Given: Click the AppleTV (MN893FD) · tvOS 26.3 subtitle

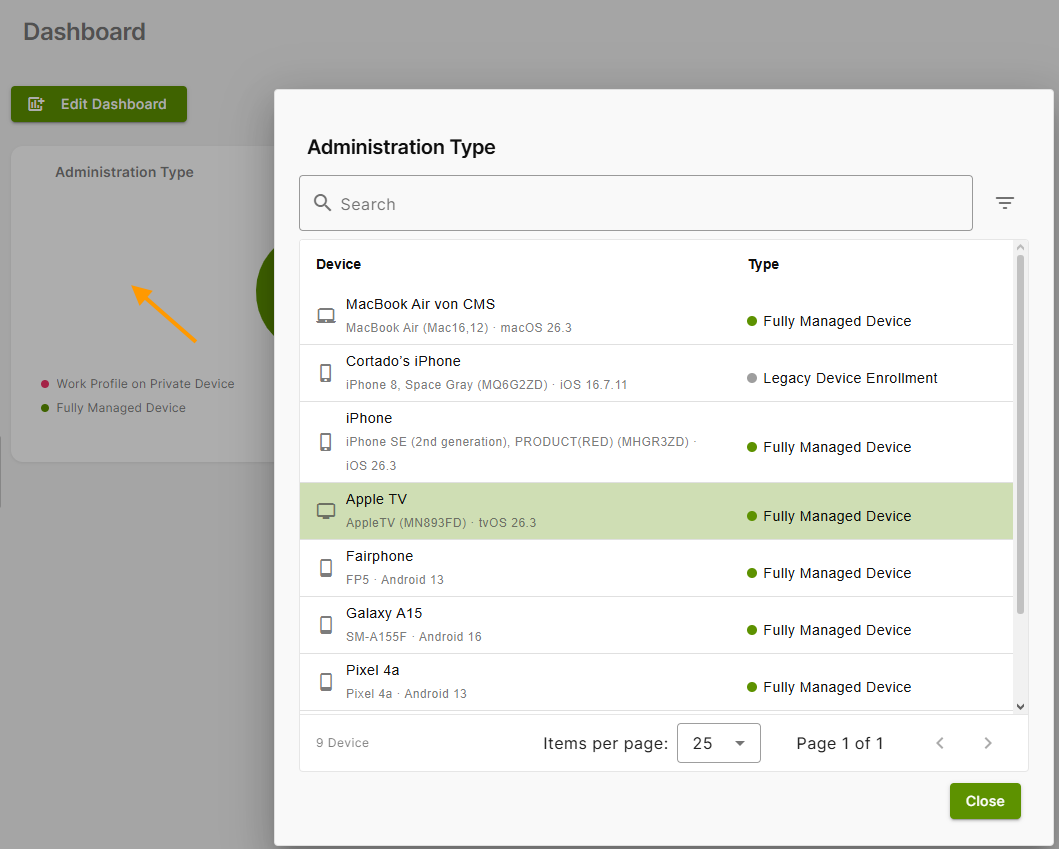Looking at the screenshot, I should point(441,523).
